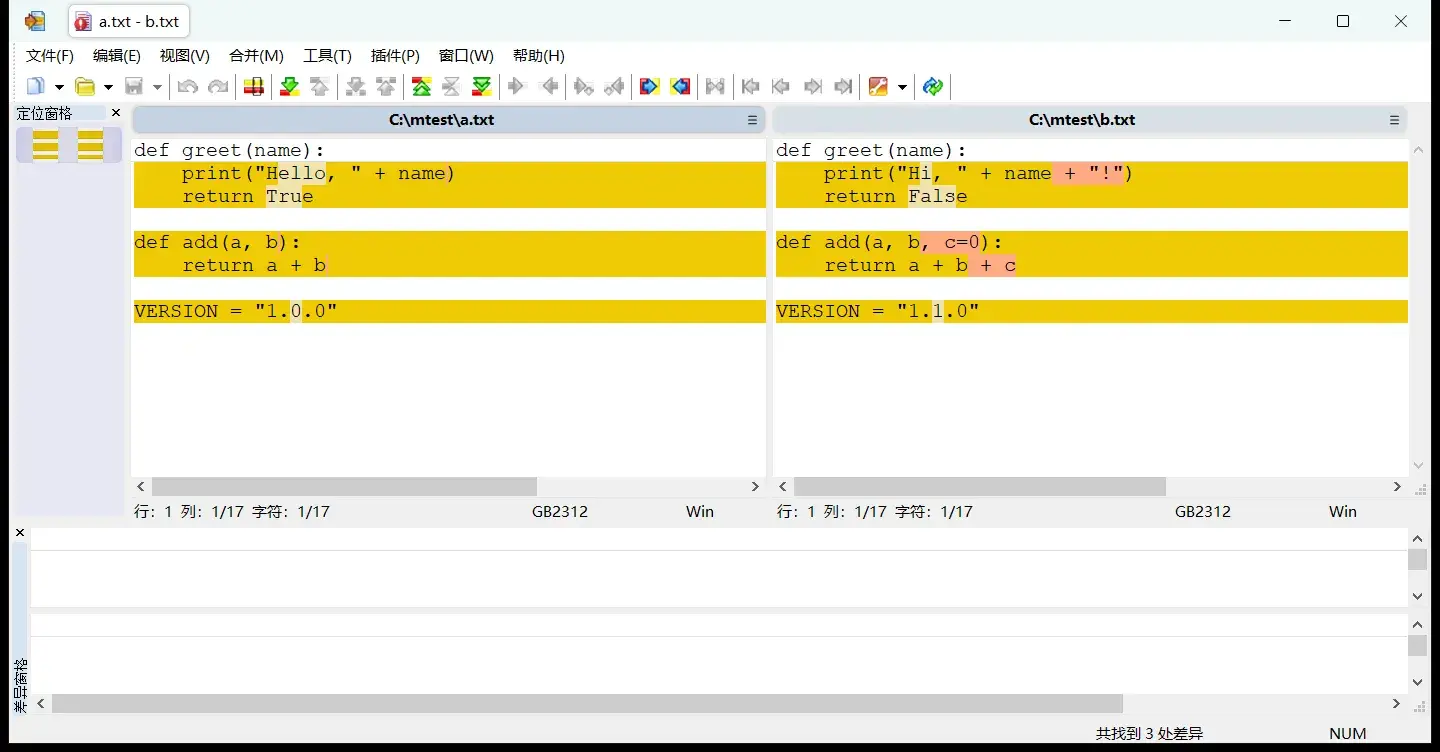
Task: Click the C:\mtest\b.txt path header
Action: [x=1082, y=120]
